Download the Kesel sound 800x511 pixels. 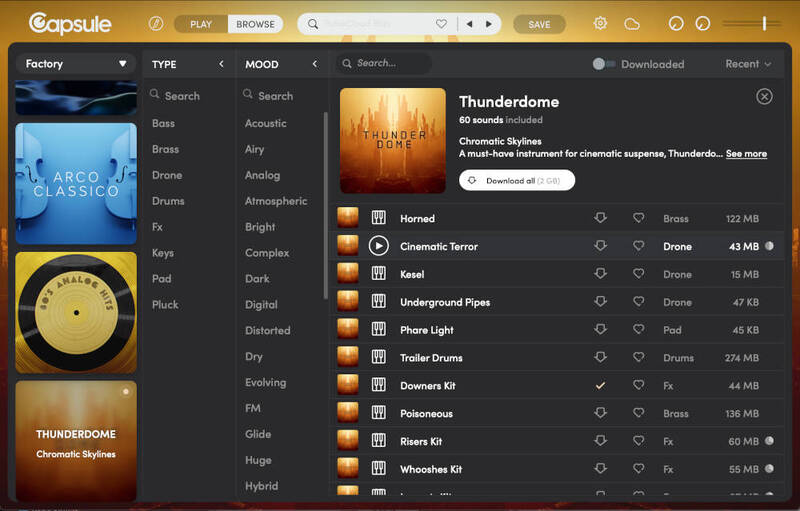click(601, 273)
